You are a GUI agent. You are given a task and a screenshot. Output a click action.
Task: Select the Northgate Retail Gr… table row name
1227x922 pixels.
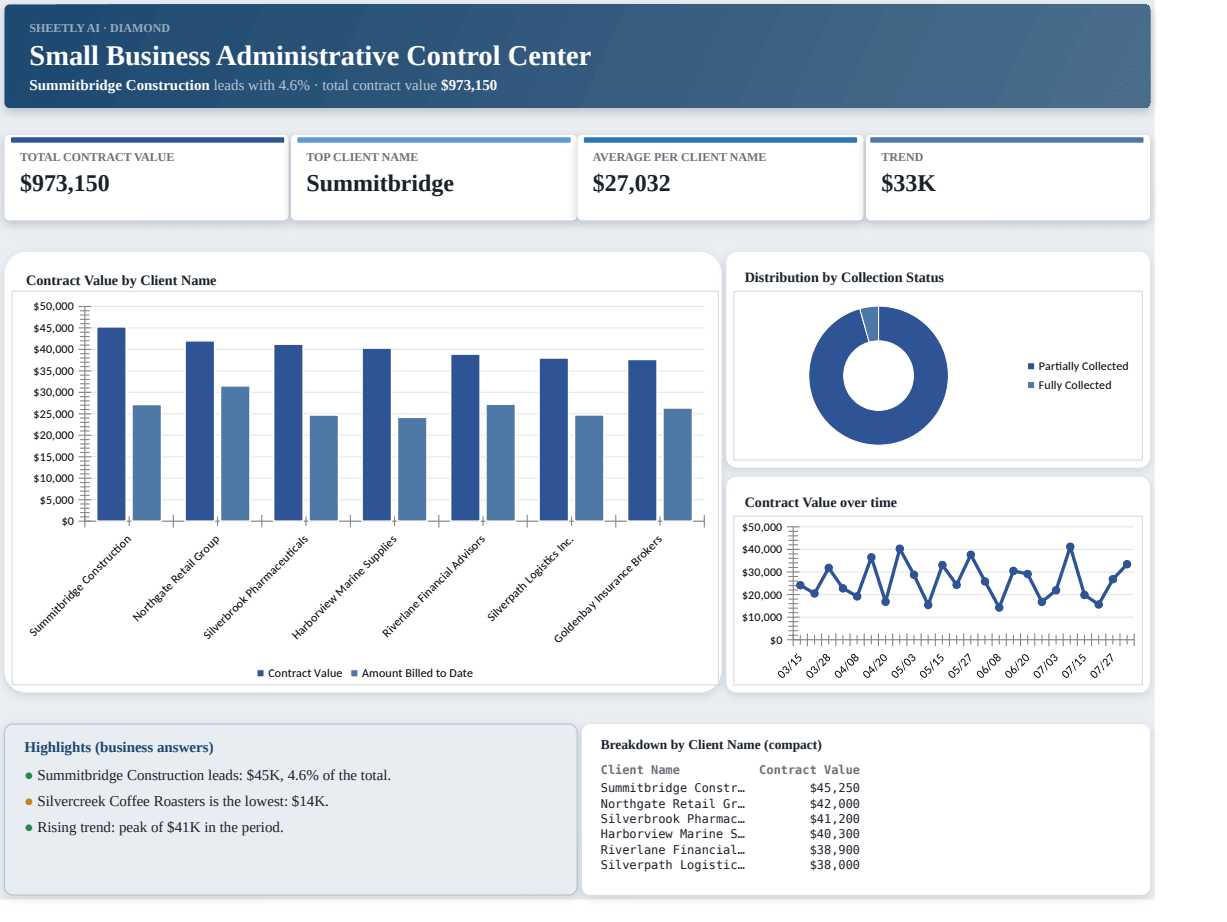click(673, 804)
